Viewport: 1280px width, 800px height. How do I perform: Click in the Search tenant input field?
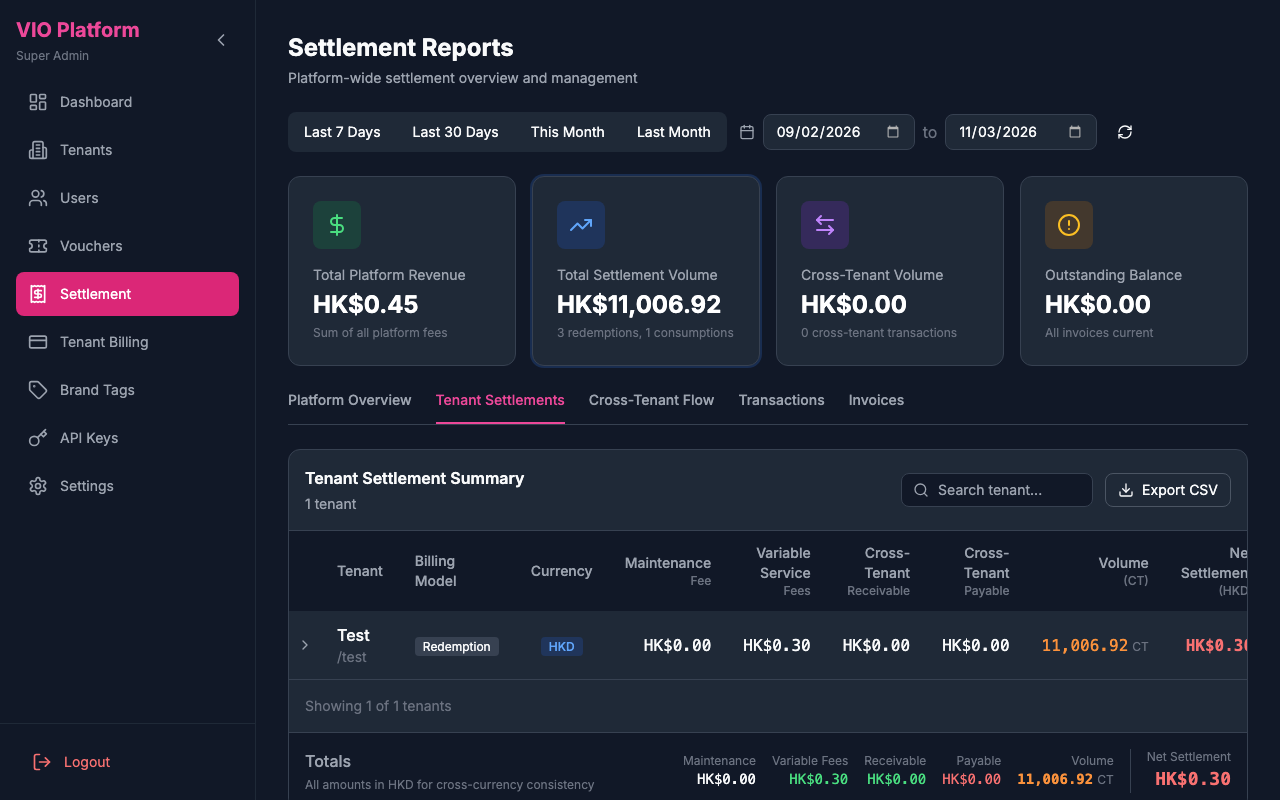996,490
